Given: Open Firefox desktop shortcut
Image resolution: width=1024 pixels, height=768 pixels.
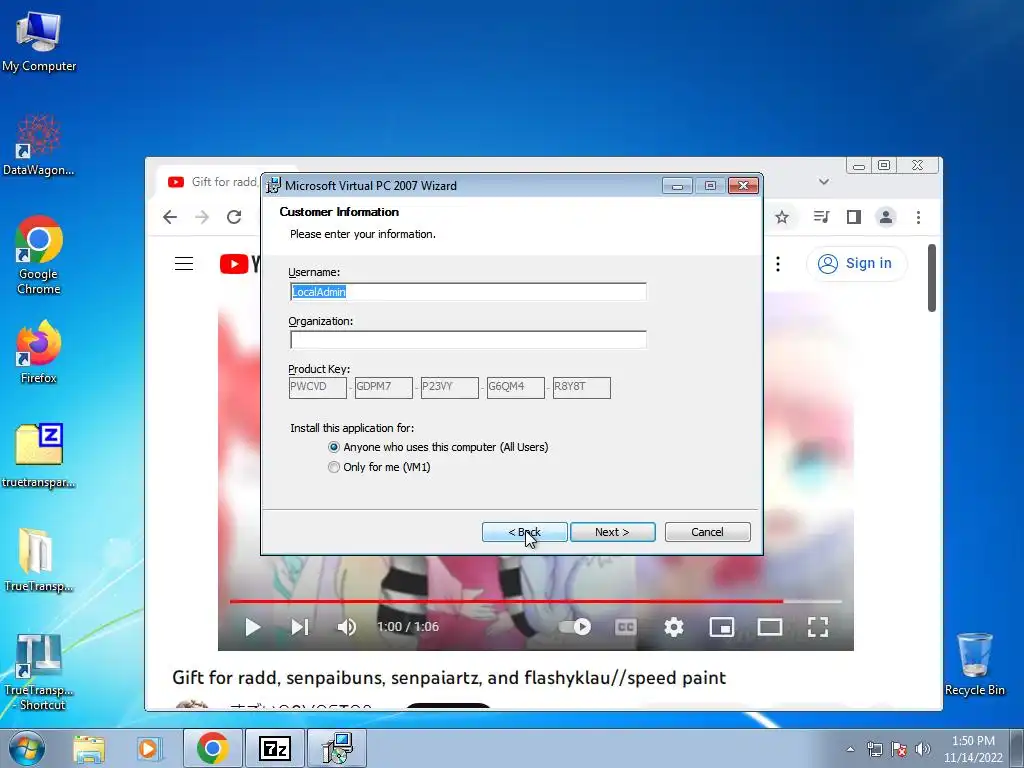Looking at the screenshot, I should 39,353.
